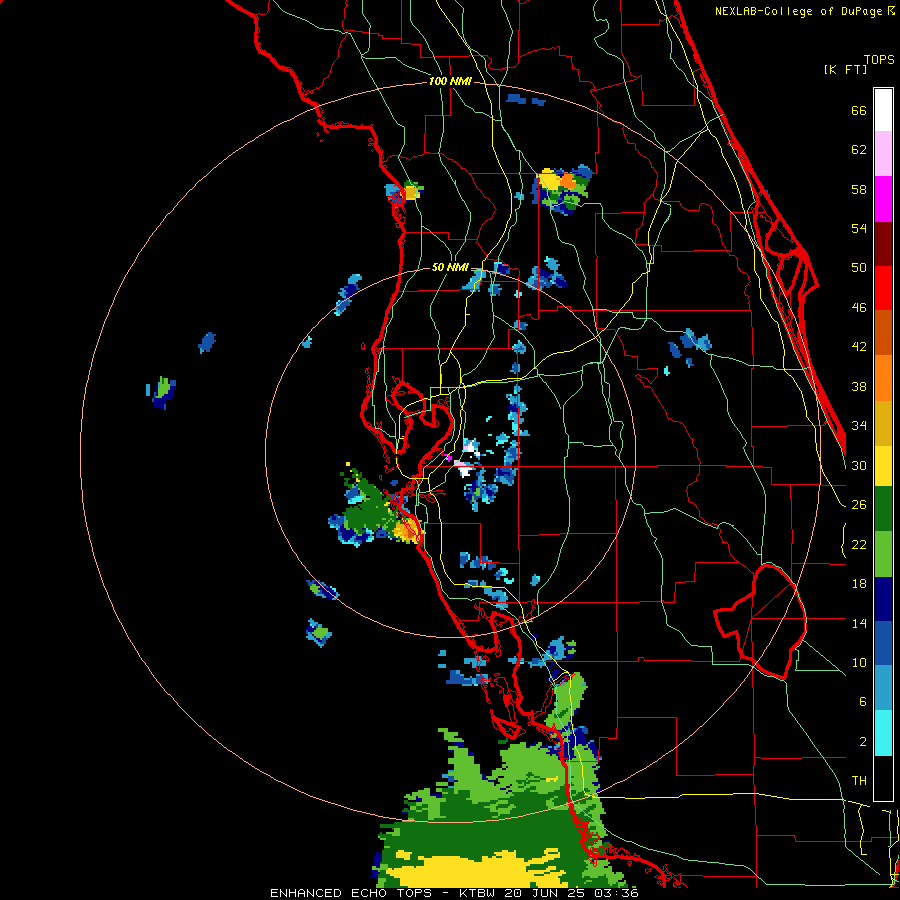Click the navy legend band above 18
Viewport: 900px width, 900px height.
tap(883, 599)
